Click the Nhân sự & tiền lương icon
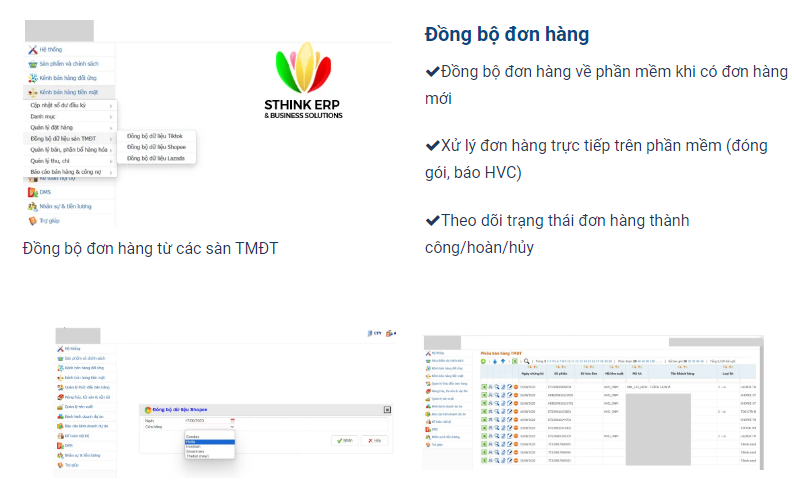Screen dimensions: 794x497 tap(33, 206)
